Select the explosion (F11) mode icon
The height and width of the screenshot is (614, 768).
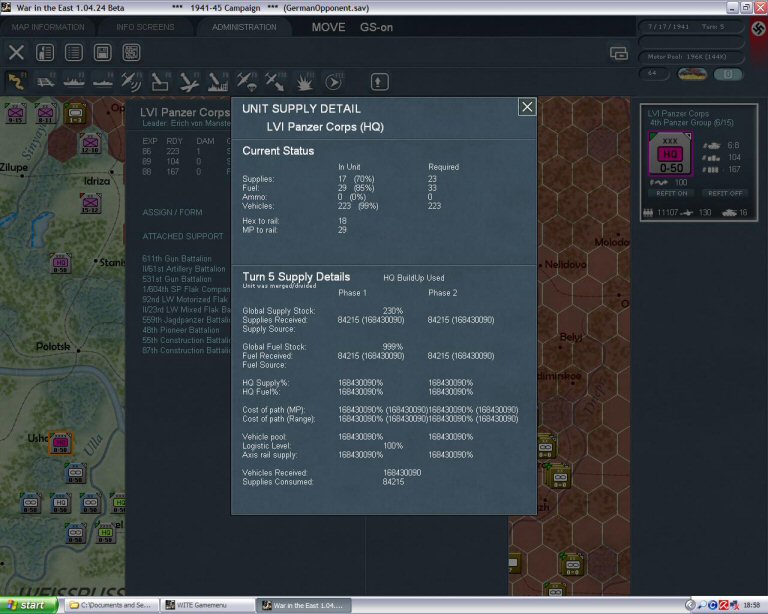click(x=305, y=81)
